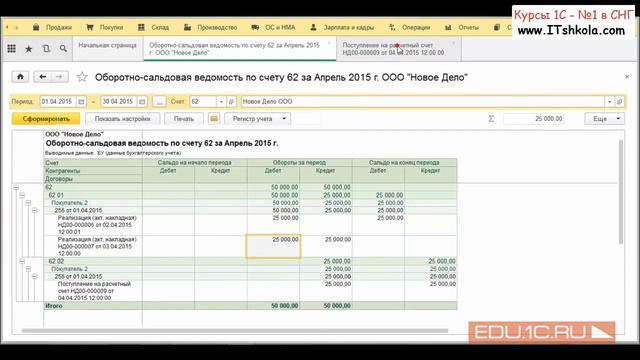Open the calendar for the end date 30.04.2015
640x360 pixels.
point(142,102)
